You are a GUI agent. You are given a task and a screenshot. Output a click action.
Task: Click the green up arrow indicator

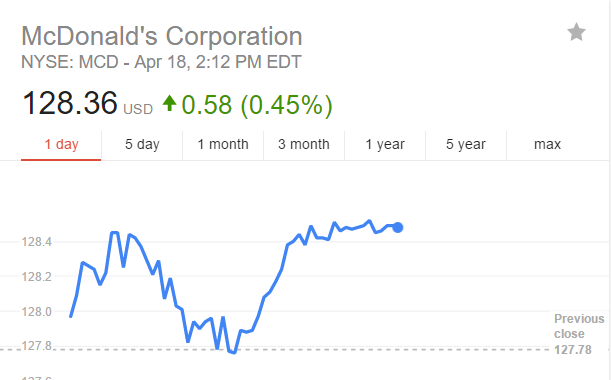(170, 103)
